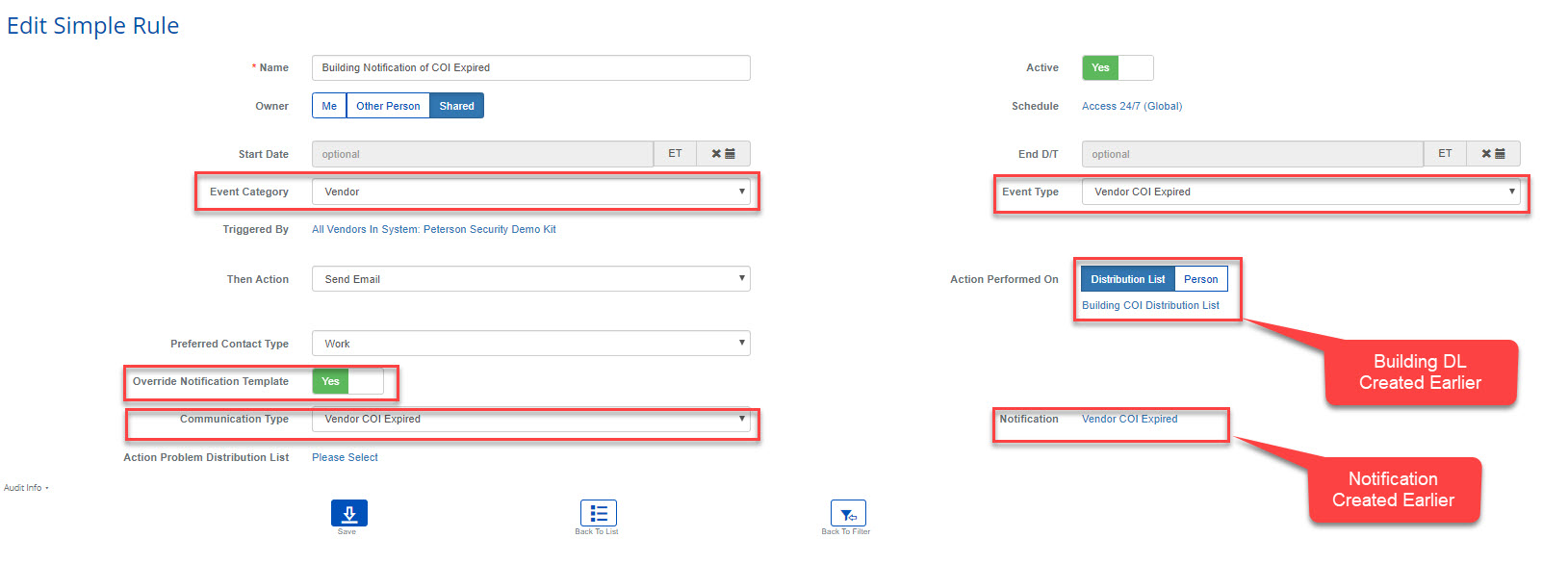This screenshot has width=1568, height=564.
Task: Open the Building COI Distribution List link
Action: [x=1150, y=306]
